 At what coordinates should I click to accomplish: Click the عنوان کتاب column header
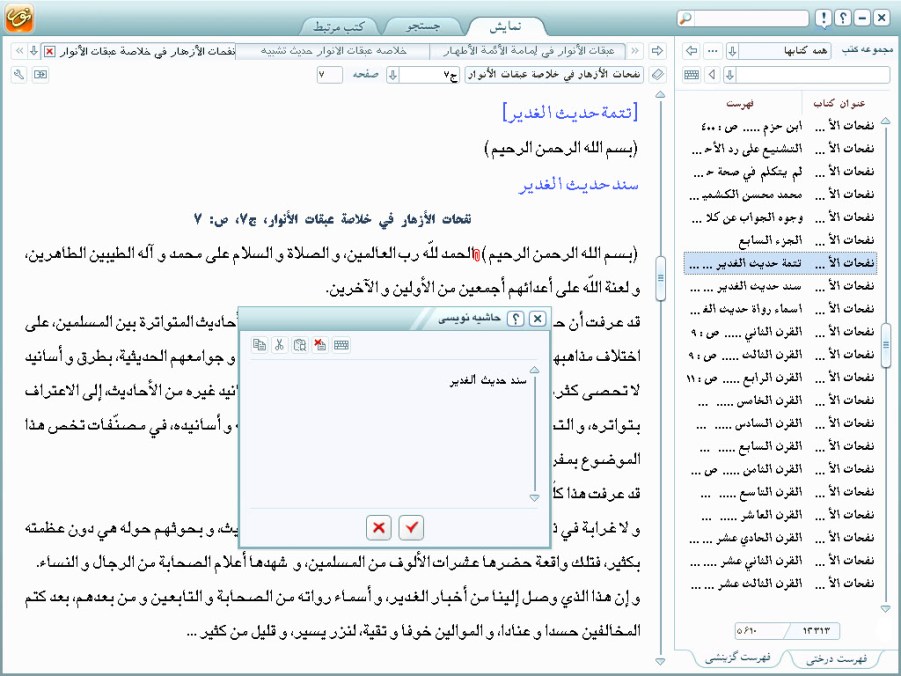click(x=839, y=103)
